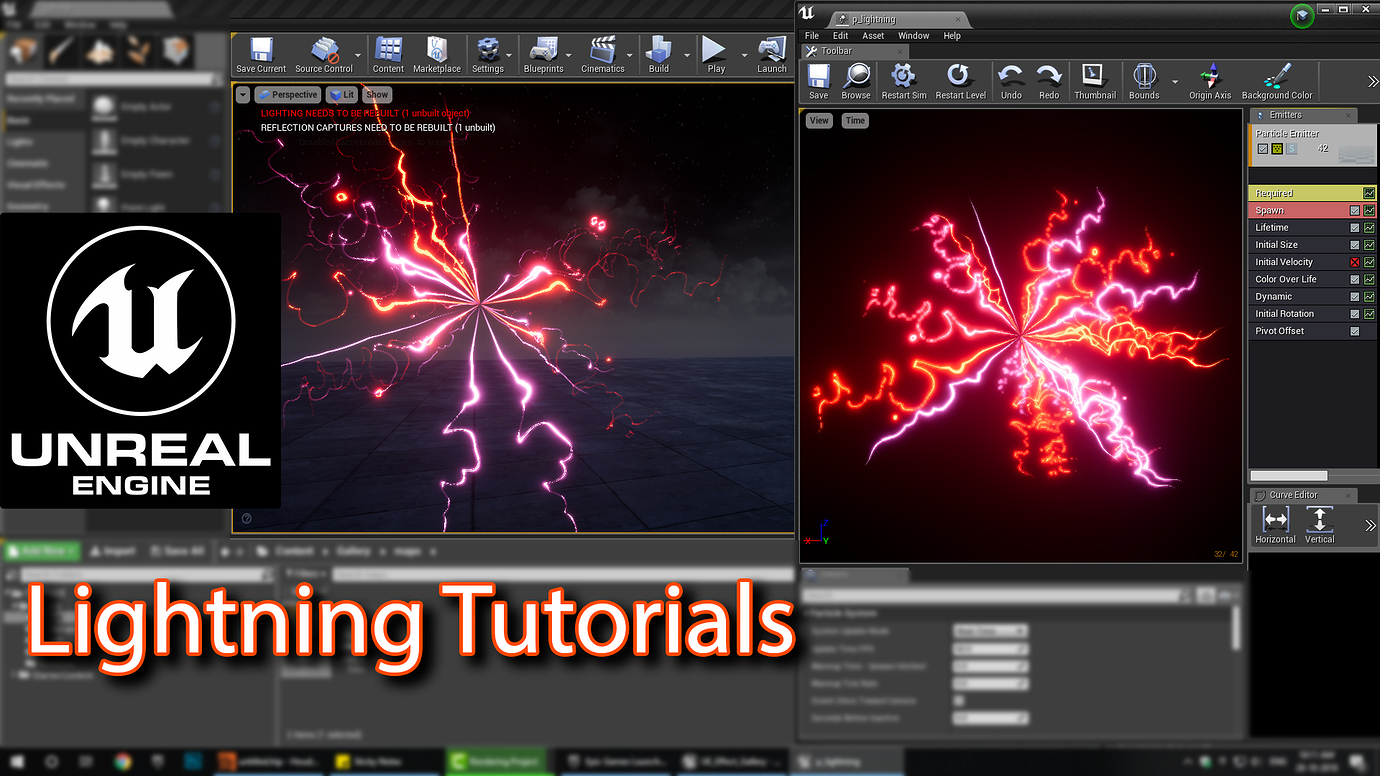This screenshot has height=776, width=1380.
Task: Toggle the Spawn module checkbox
Action: [x=1355, y=211]
